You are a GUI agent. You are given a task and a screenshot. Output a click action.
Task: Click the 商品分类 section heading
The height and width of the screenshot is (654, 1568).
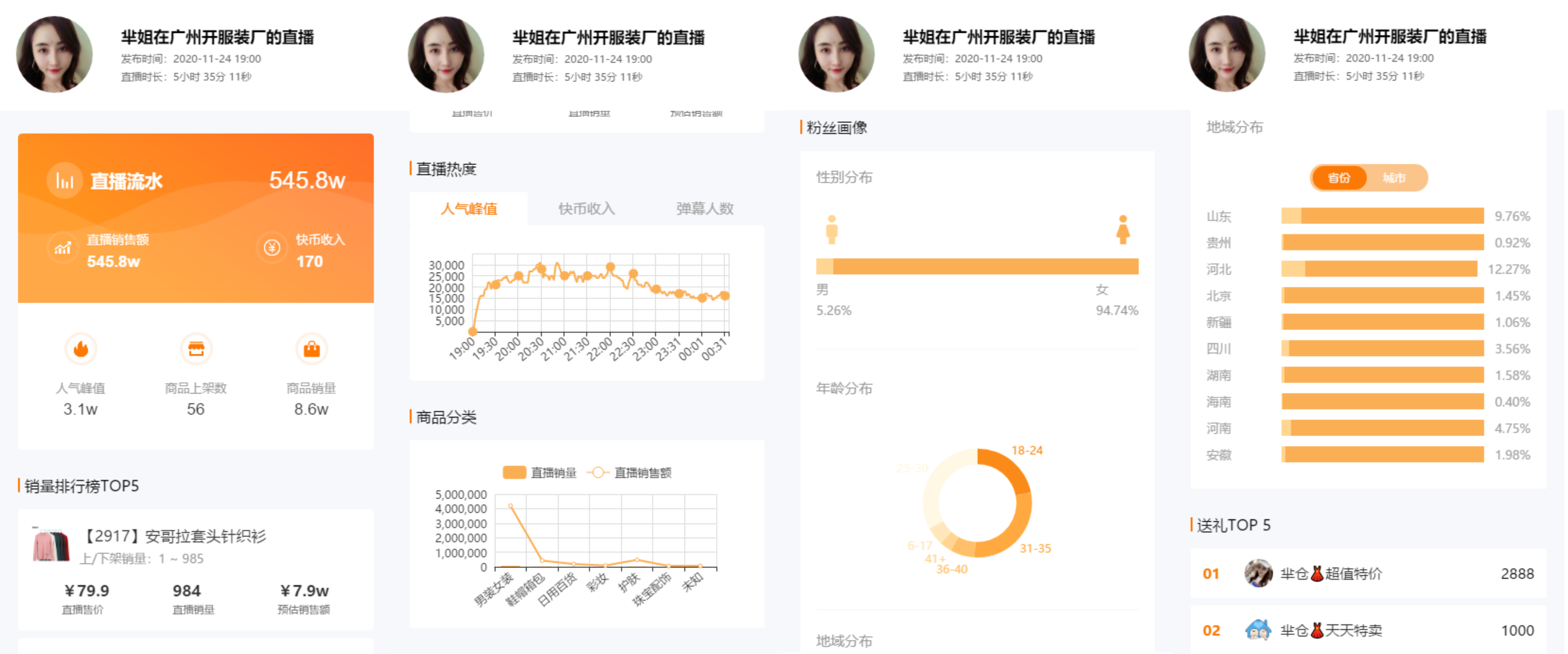[446, 417]
